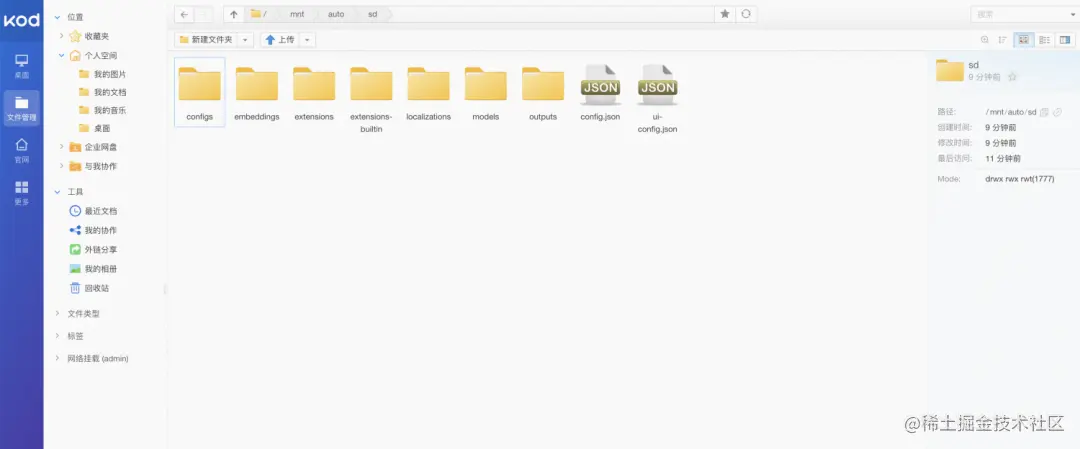Click the auto breadcrumb segment
This screenshot has height=449, width=1080.
[336, 14]
